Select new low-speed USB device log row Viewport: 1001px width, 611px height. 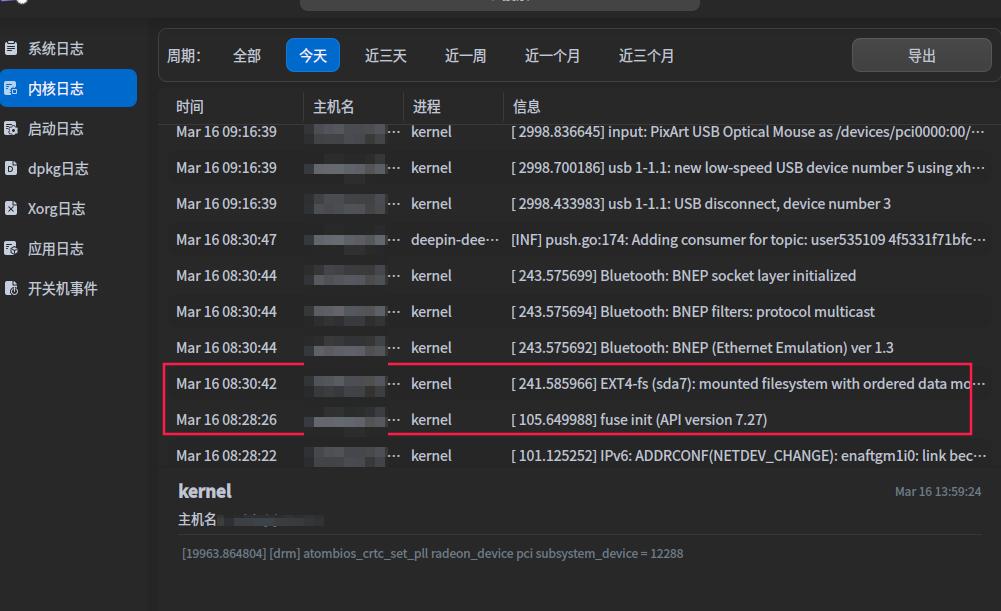580,168
